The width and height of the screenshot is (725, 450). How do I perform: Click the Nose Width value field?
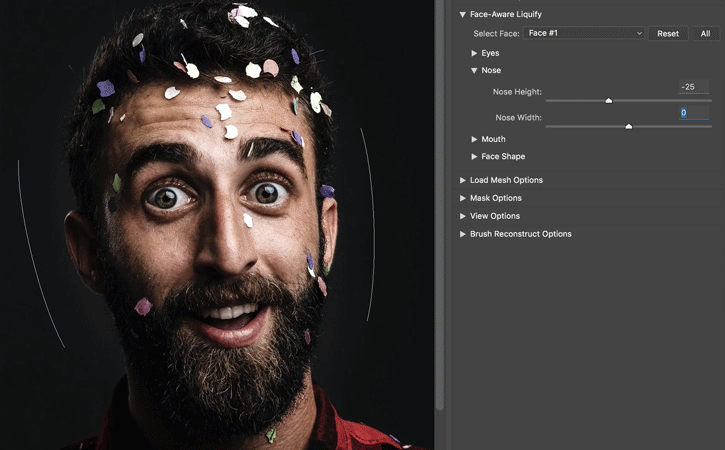tap(694, 112)
